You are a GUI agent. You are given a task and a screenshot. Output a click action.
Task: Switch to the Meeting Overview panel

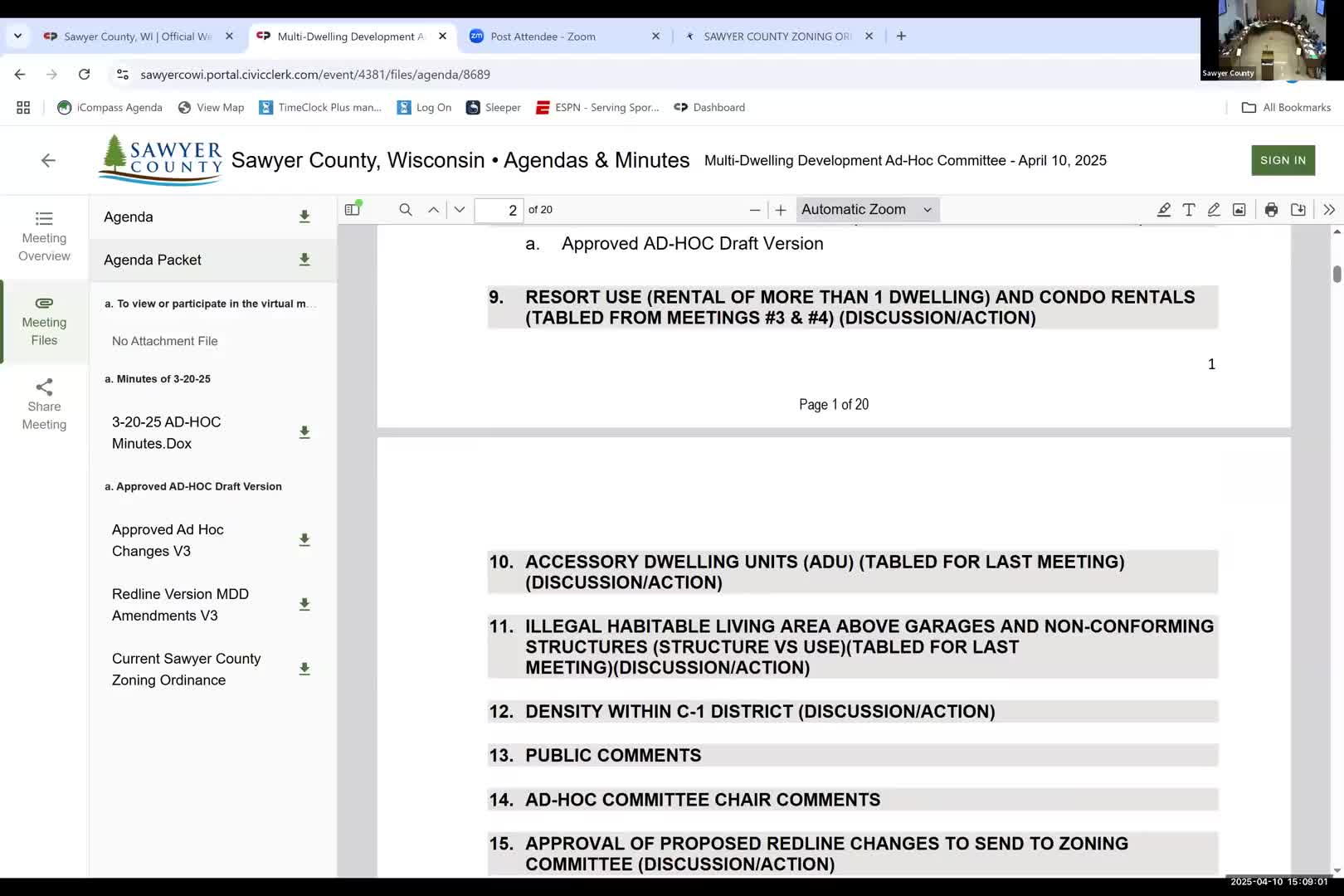[44, 236]
